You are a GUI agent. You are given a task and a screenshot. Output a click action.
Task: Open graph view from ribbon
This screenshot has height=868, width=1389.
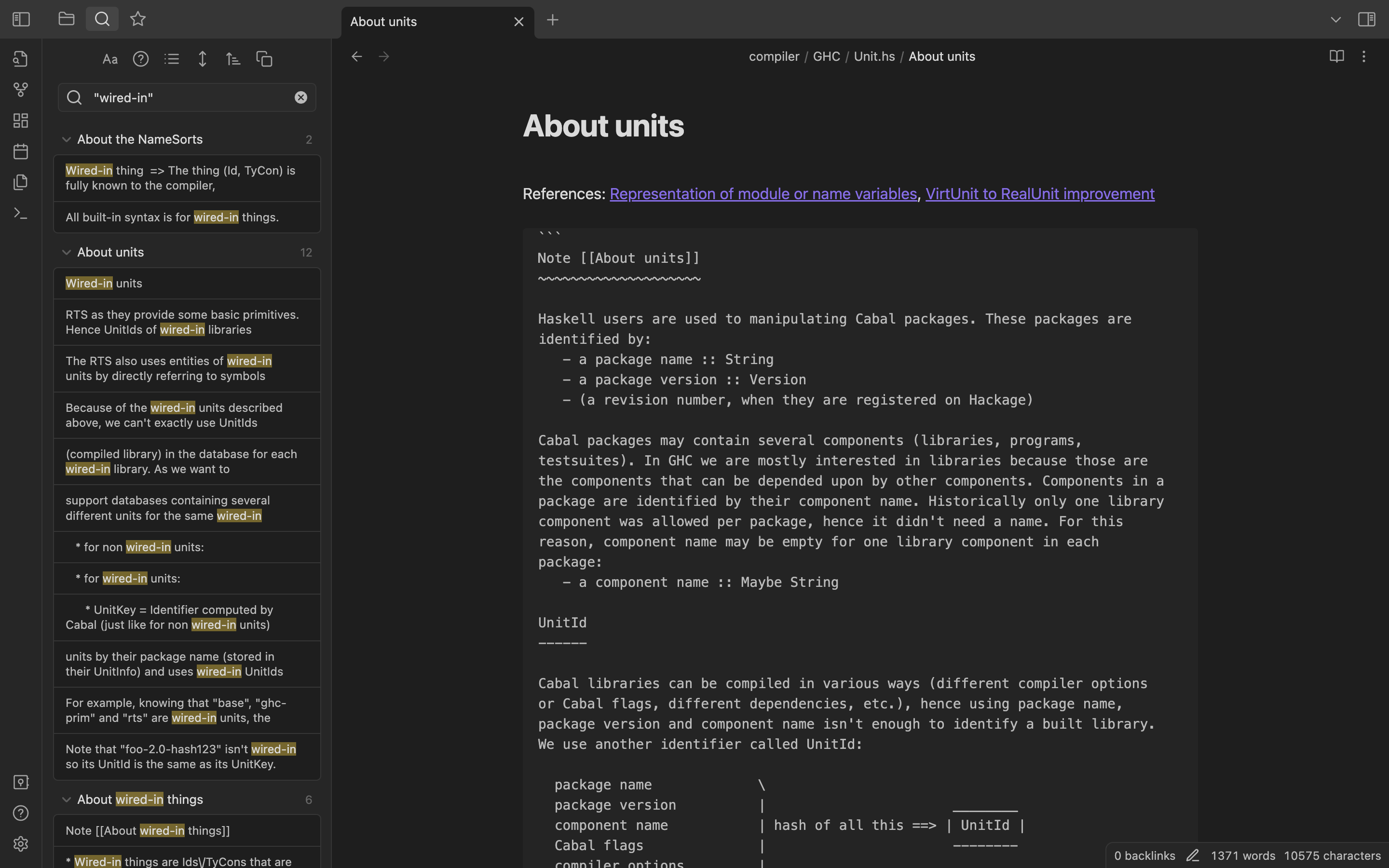tap(21, 90)
